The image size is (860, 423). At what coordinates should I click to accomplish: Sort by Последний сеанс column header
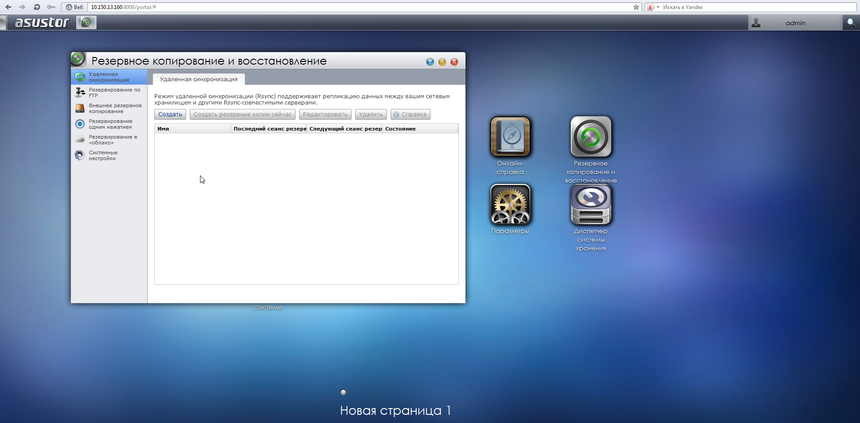pos(269,129)
